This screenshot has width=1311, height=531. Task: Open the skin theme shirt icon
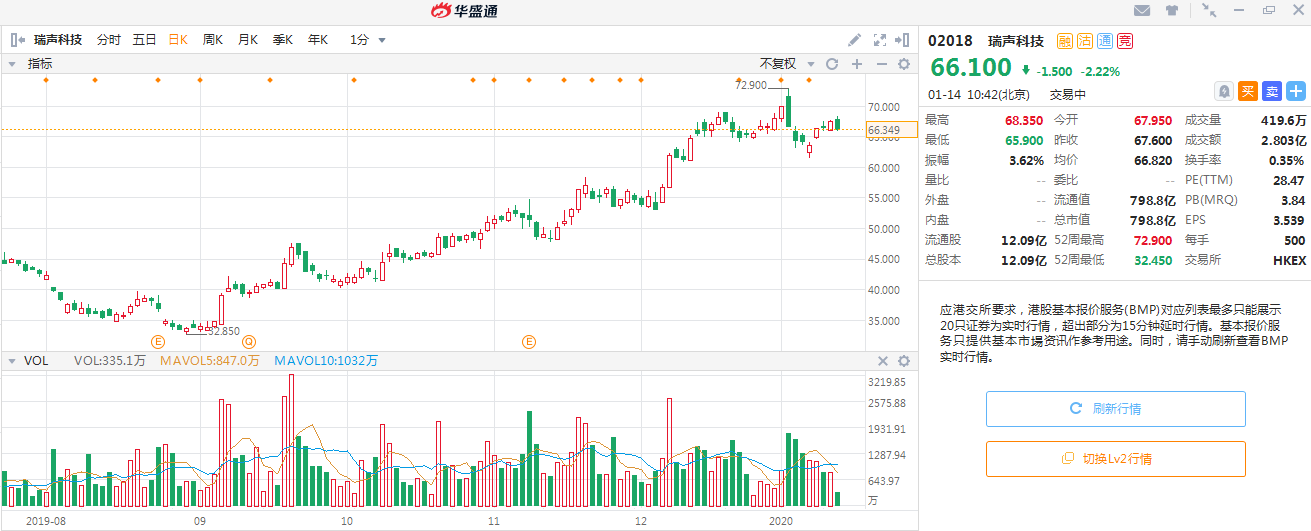point(1172,11)
